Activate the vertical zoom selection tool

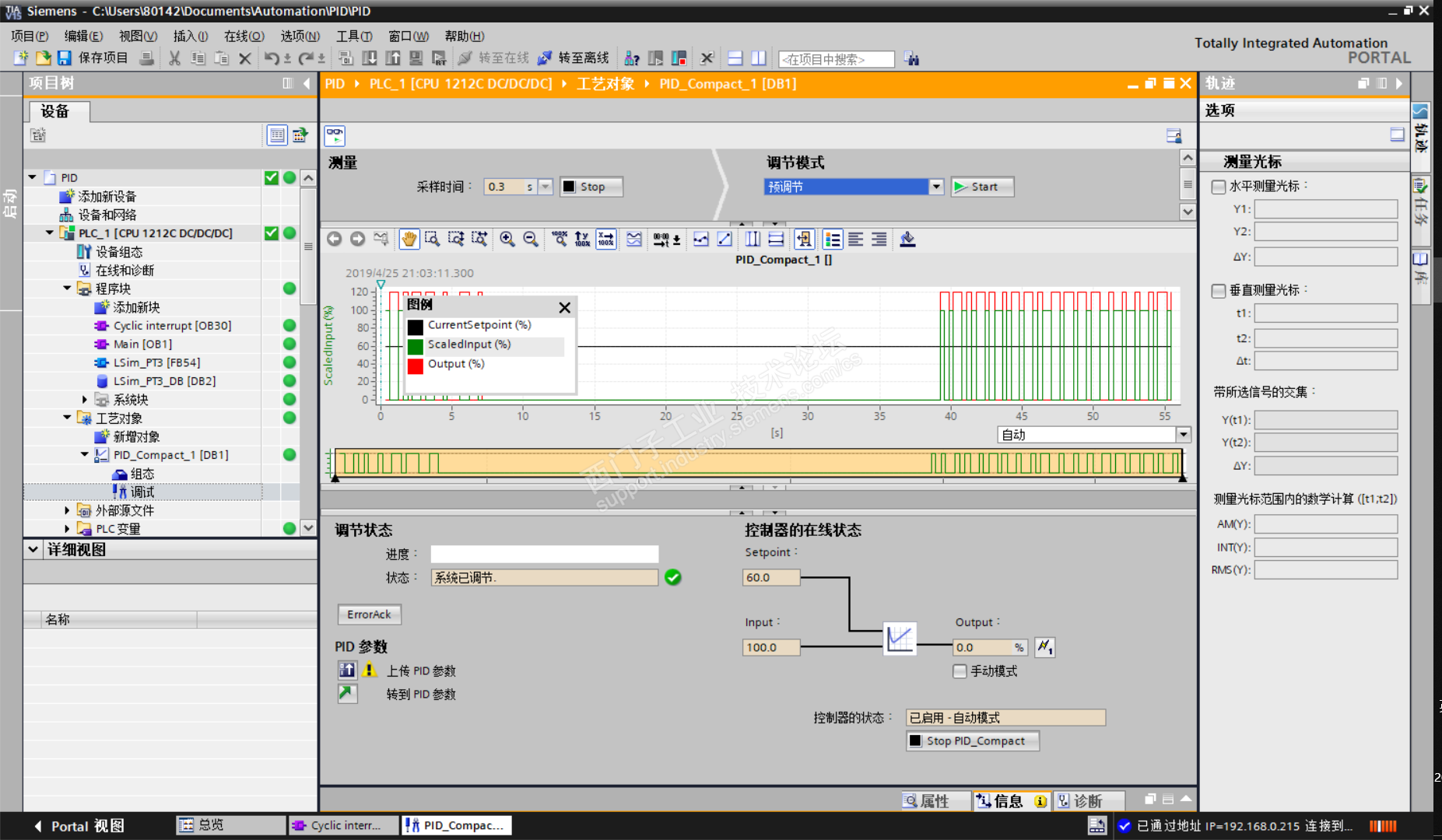pyautogui.click(x=456, y=240)
